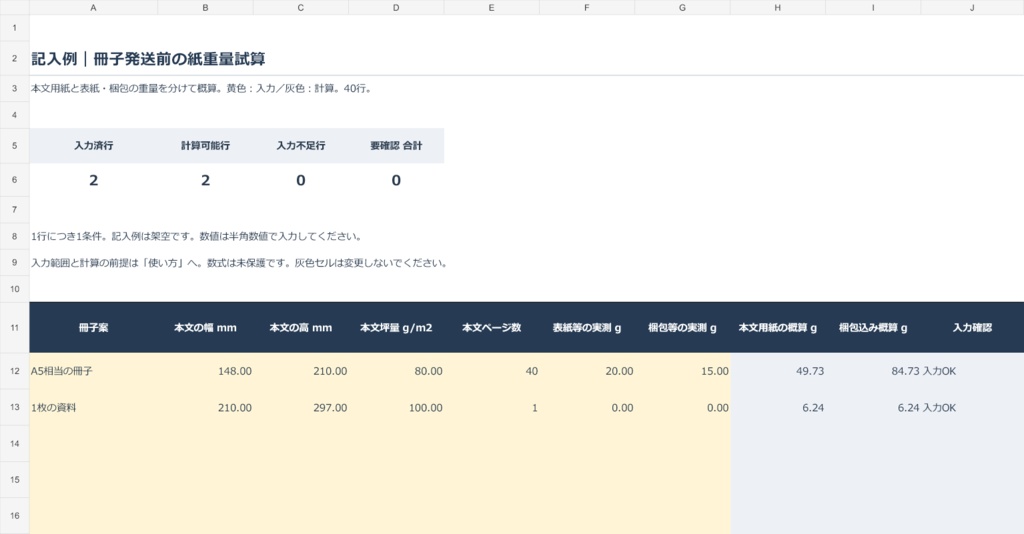Select the 210.00 height cell in row 12
1024x534 pixels.
point(300,371)
